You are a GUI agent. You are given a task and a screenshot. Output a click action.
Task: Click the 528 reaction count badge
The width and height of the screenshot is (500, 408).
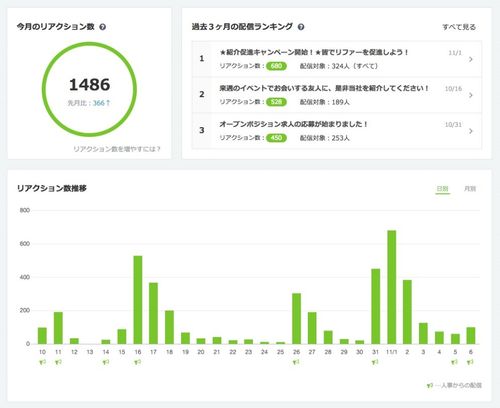click(276, 102)
